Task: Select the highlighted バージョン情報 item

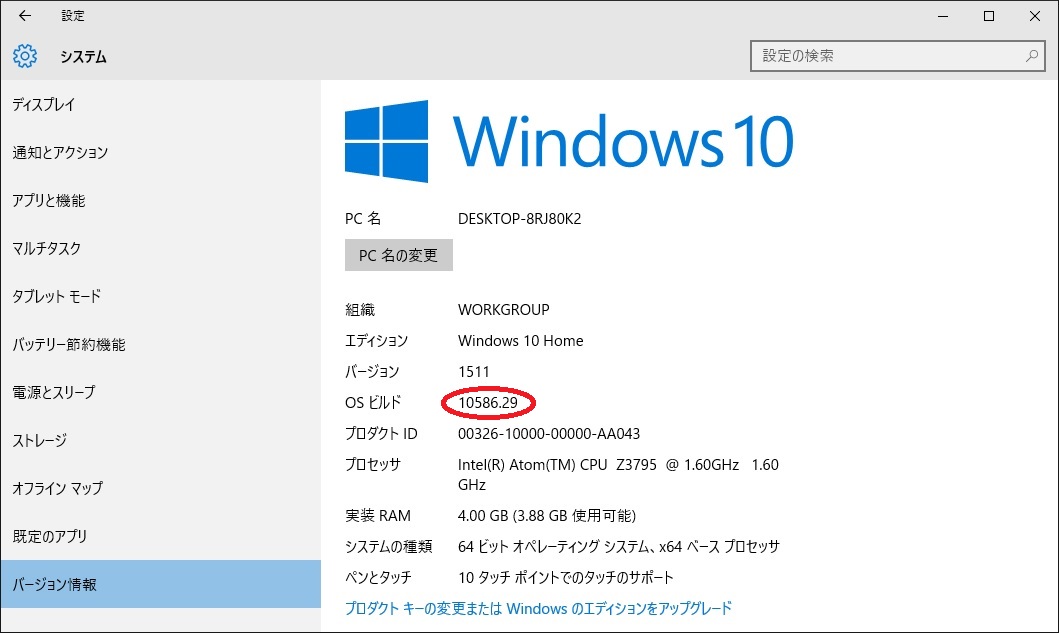Action: (x=55, y=585)
